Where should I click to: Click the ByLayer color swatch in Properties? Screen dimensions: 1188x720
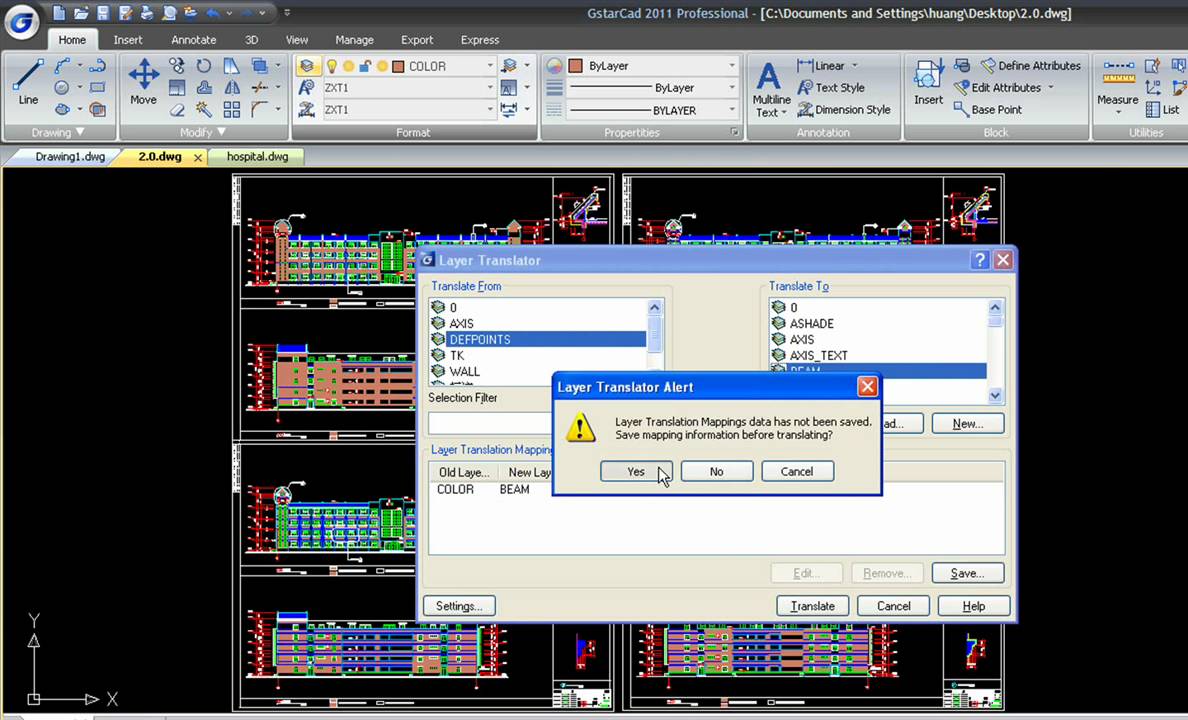(x=576, y=66)
